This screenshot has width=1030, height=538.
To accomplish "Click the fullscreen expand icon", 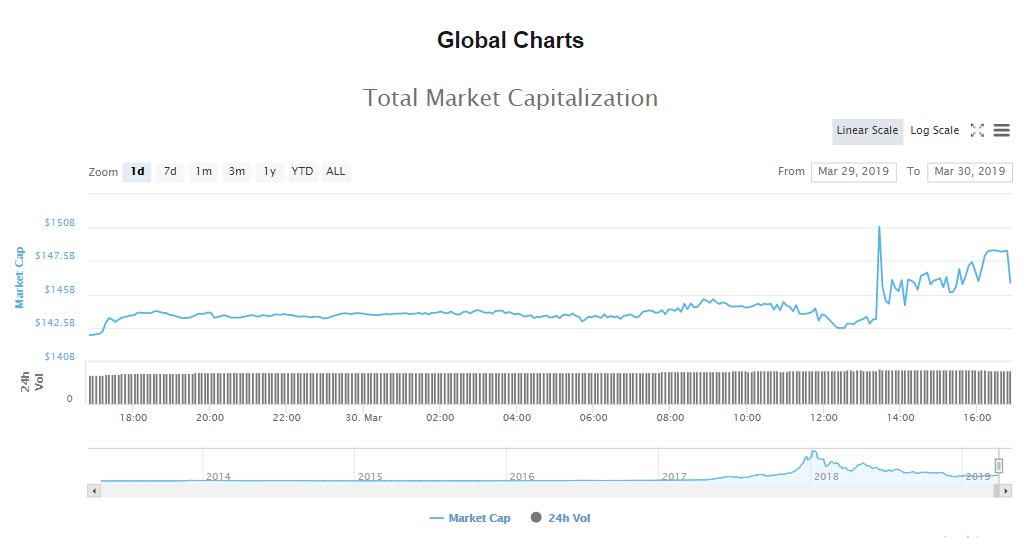I will coord(977,131).
